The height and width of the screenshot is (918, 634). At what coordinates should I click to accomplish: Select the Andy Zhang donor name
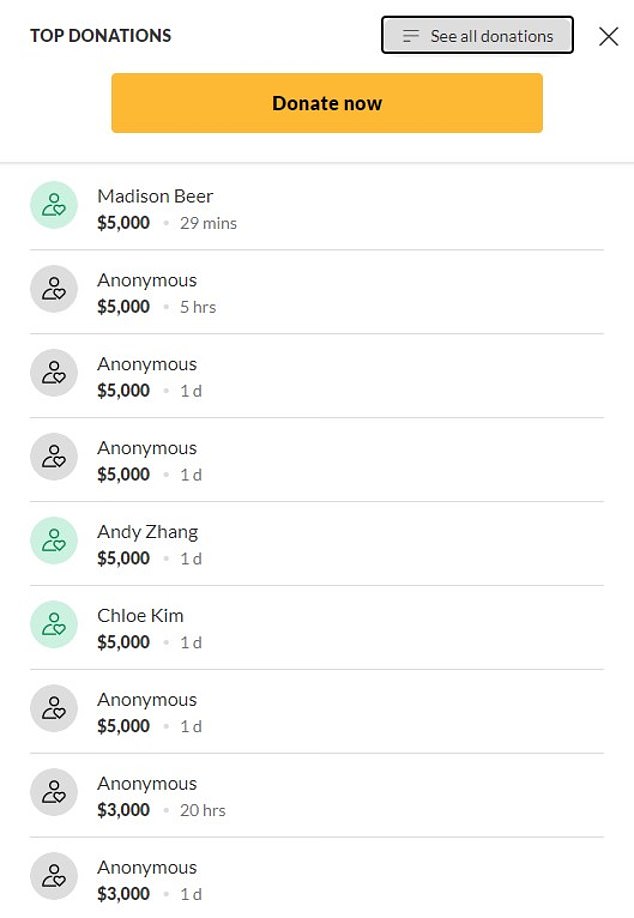[147, 532]
